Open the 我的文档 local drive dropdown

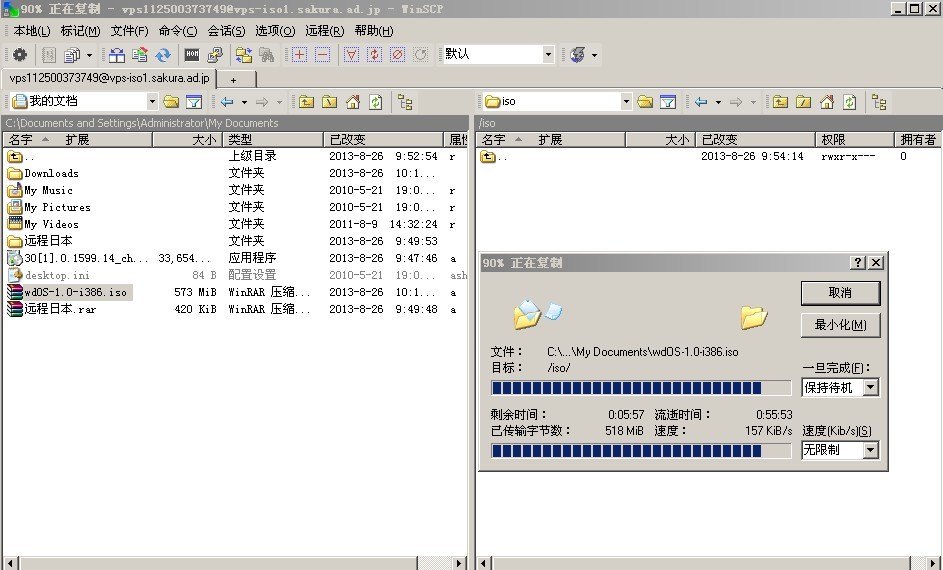tap(152, 101)
